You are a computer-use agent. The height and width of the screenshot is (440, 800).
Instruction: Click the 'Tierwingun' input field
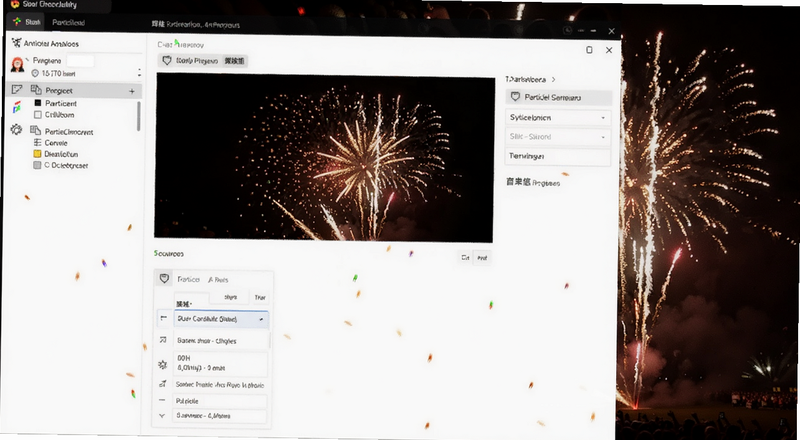tap(558, 156)
